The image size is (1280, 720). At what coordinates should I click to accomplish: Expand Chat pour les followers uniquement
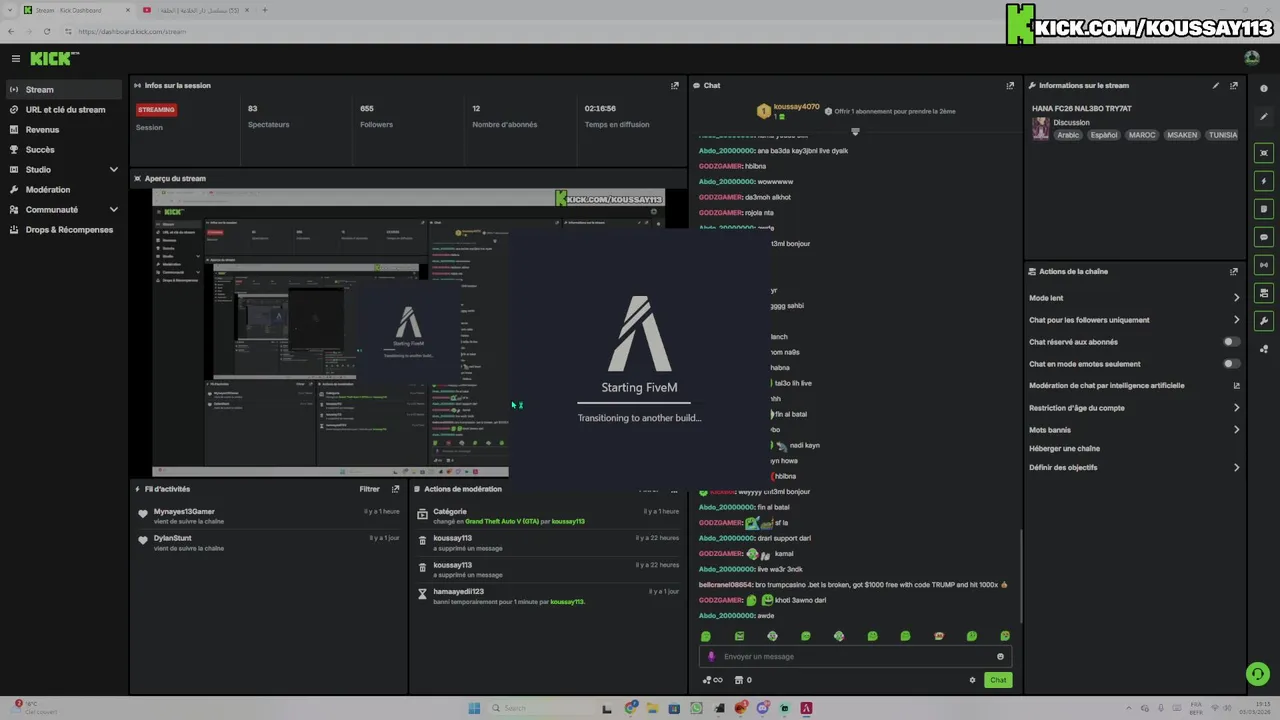click(1134, 320)
